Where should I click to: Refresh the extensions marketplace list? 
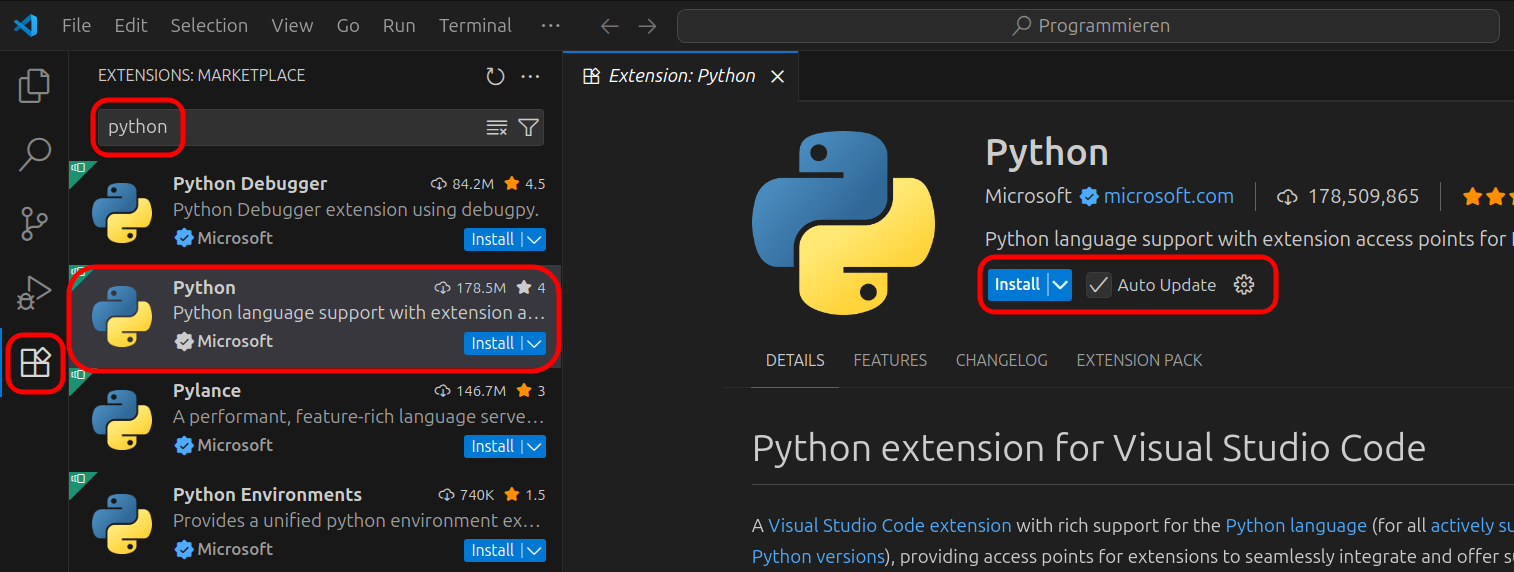[x=495, y=76]
